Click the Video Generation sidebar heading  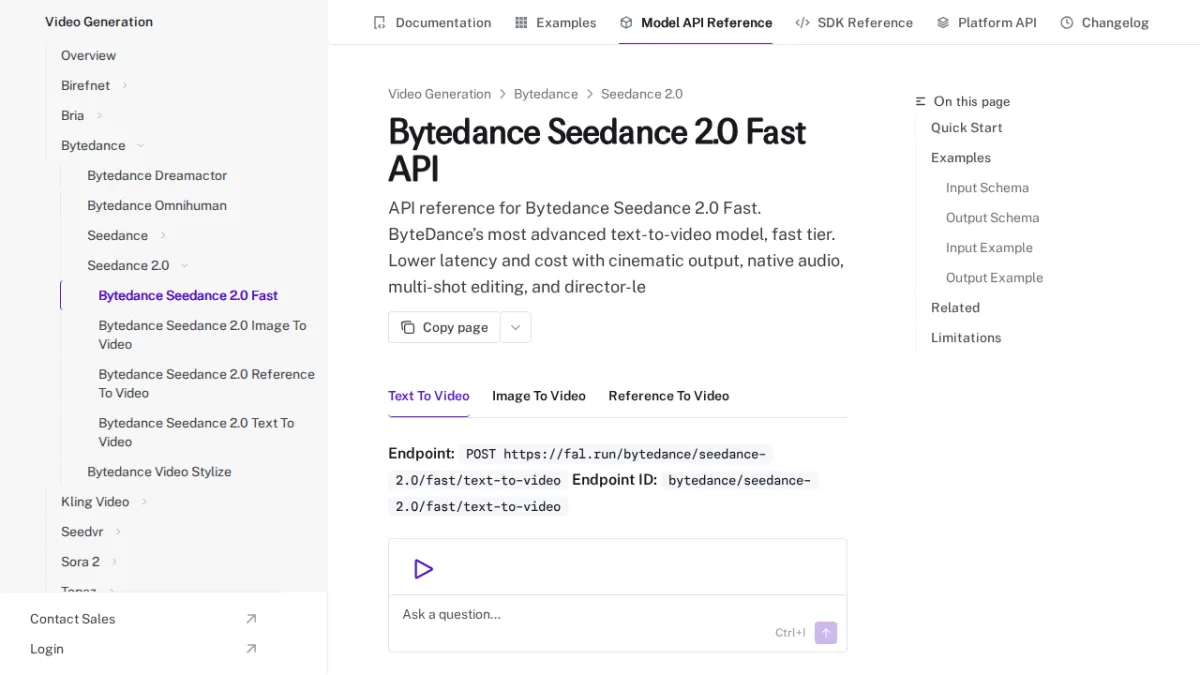coord(99,21)
